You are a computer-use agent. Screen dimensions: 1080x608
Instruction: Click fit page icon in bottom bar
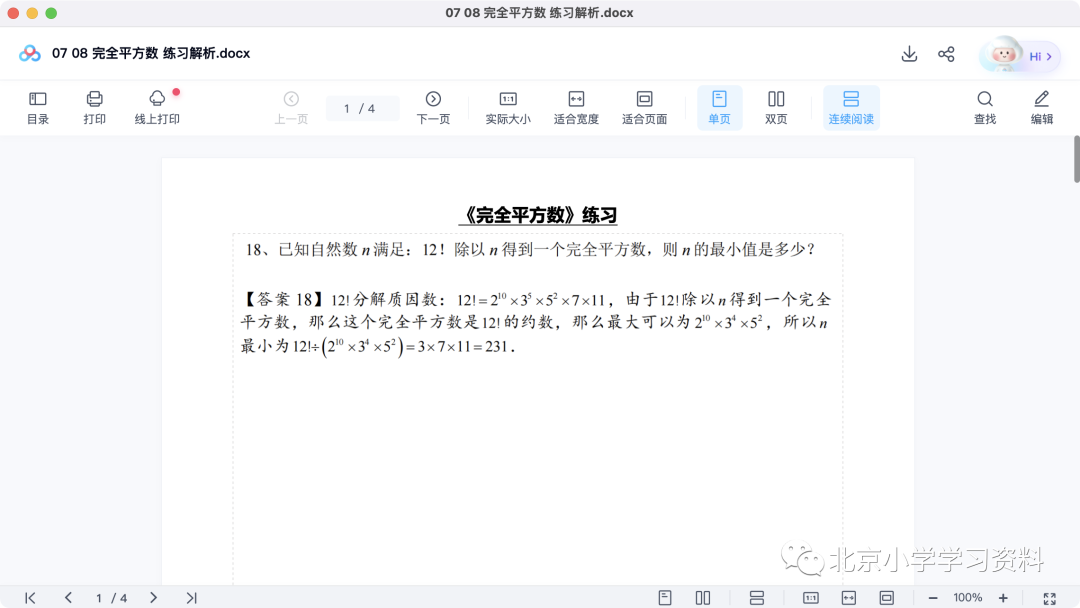(x=886, y=598)
